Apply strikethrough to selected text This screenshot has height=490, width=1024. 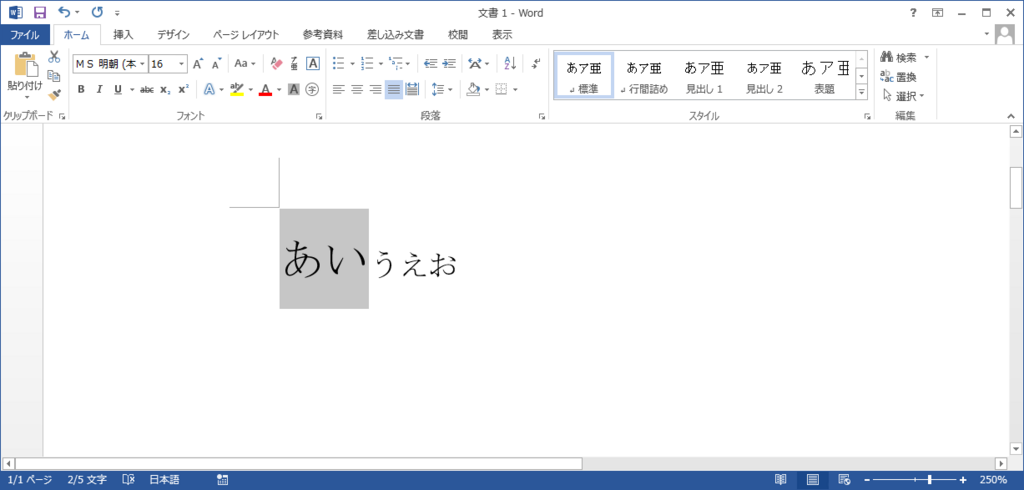147,90
